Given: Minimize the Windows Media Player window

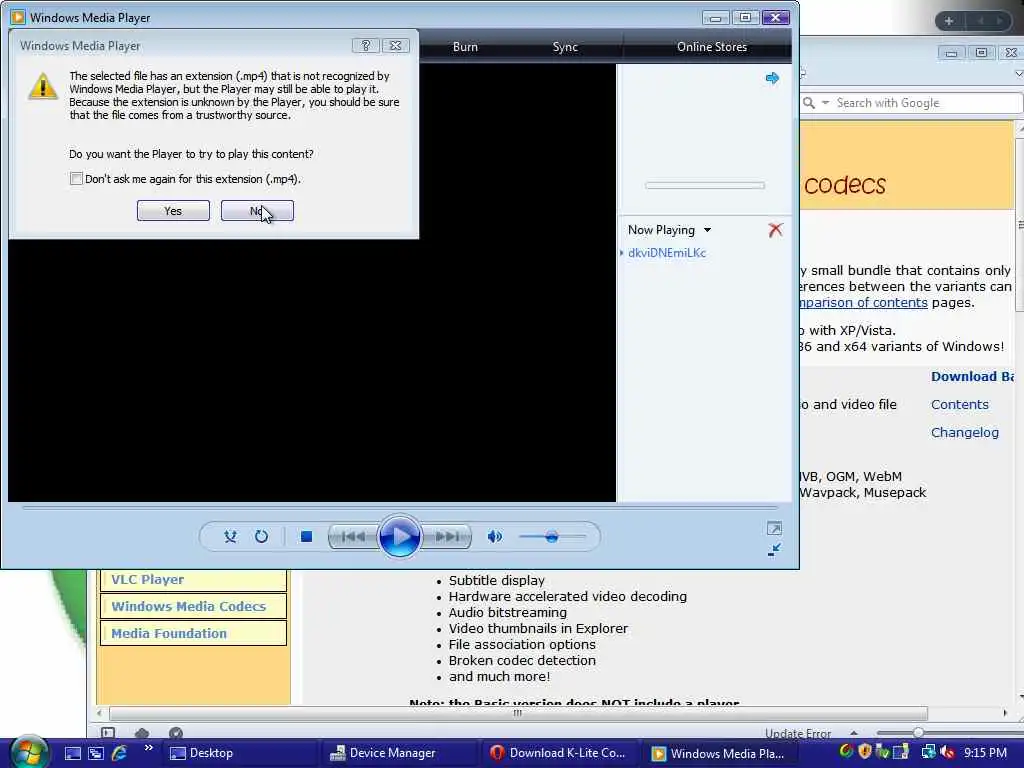Looking at the screenshot, I should click(716, 18).
